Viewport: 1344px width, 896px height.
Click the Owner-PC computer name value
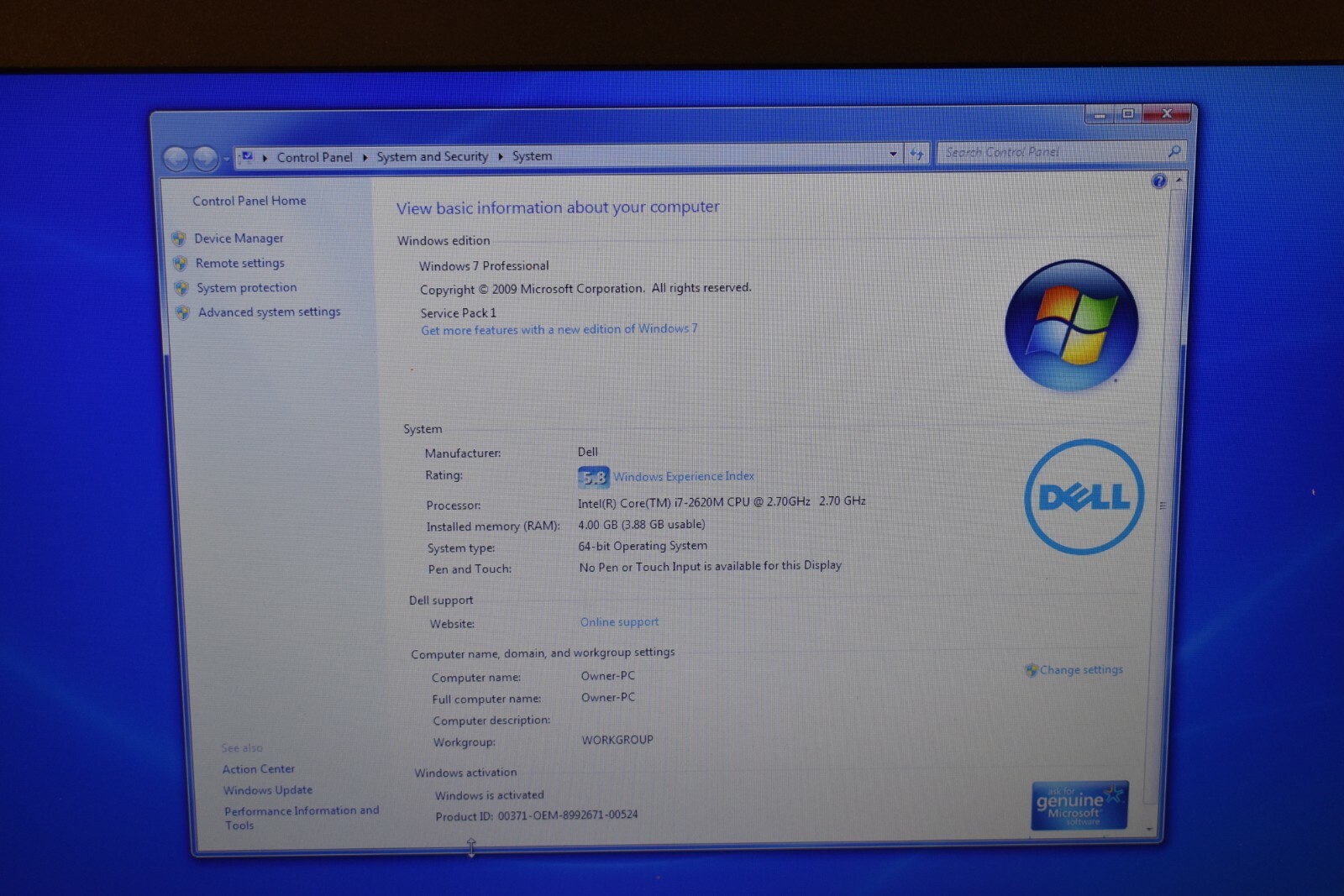607,676
